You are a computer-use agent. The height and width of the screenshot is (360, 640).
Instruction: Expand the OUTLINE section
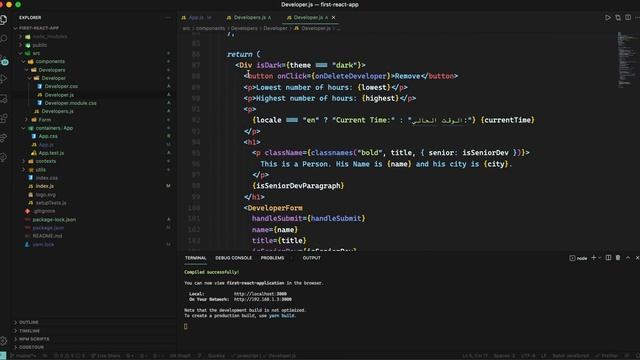pos(29,322)
